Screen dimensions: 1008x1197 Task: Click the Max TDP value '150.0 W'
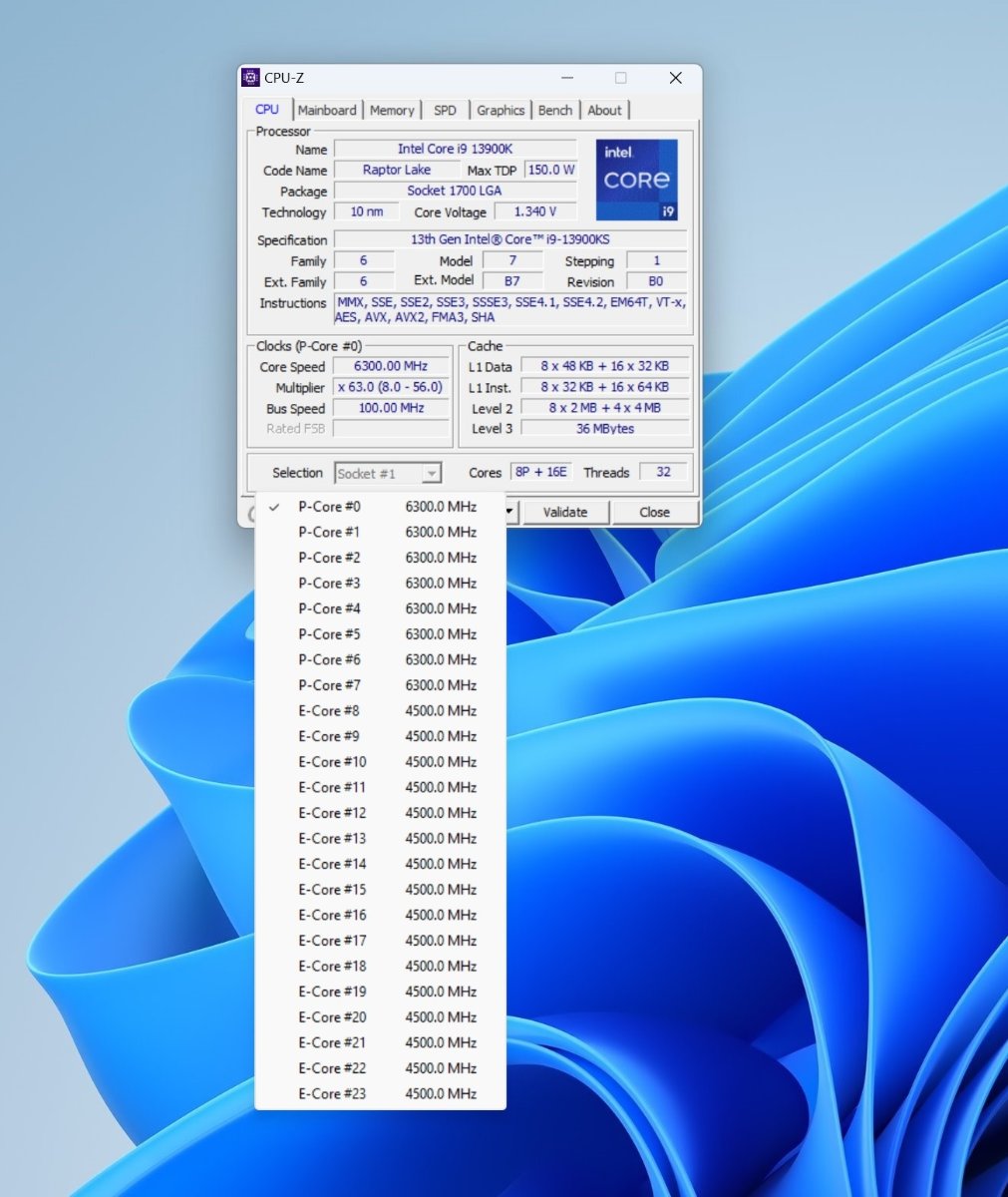551,170
